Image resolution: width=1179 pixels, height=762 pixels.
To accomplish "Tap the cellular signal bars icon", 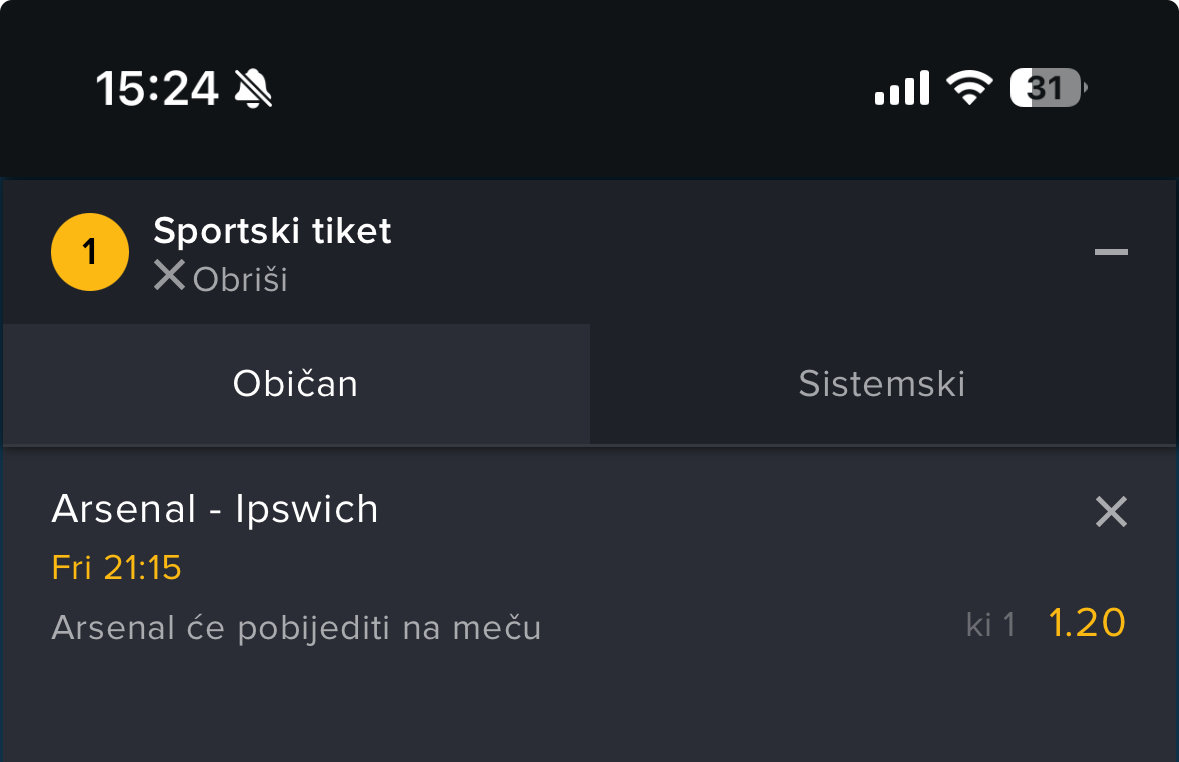I will point(901,89).
